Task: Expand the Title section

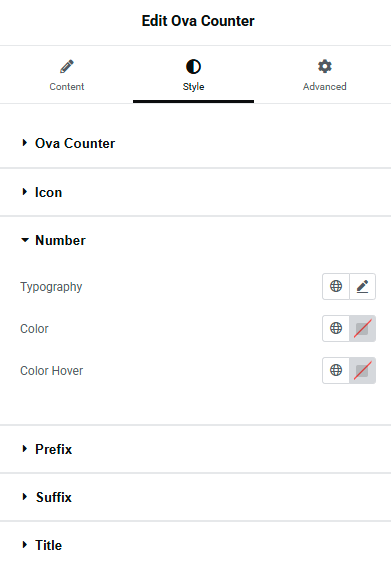Action: 195,545
